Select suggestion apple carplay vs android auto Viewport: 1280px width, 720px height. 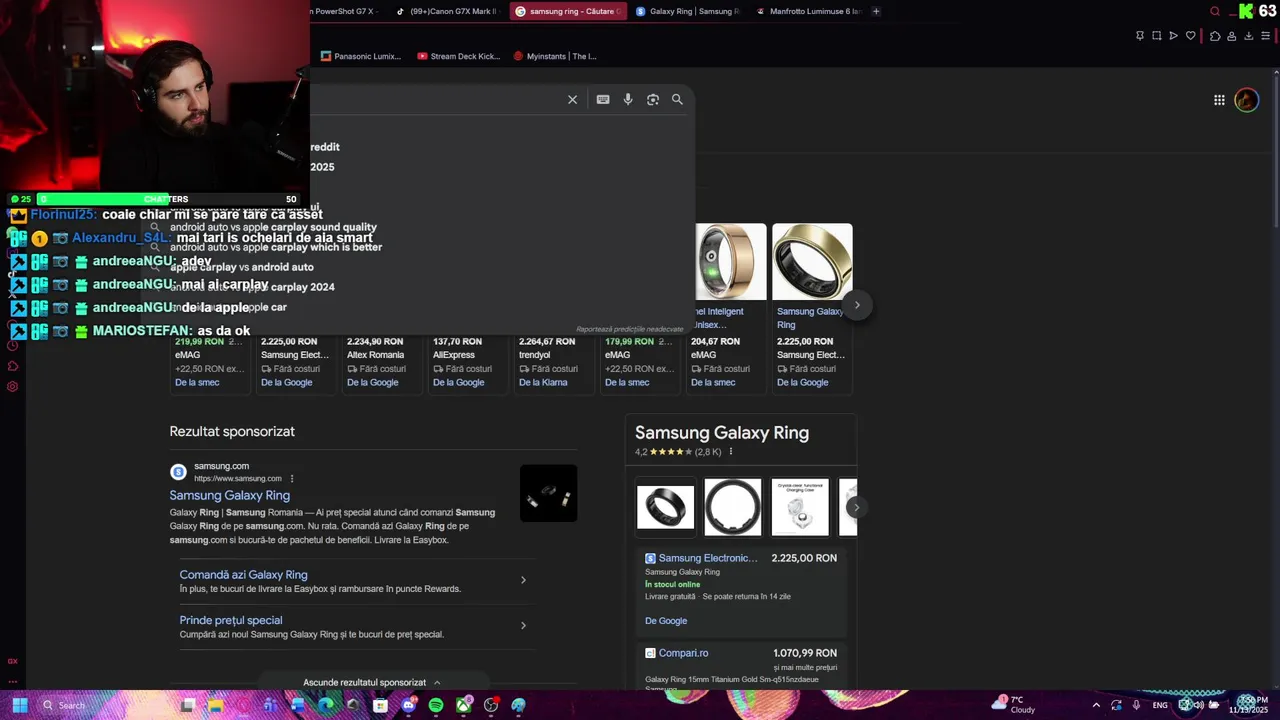242,267
